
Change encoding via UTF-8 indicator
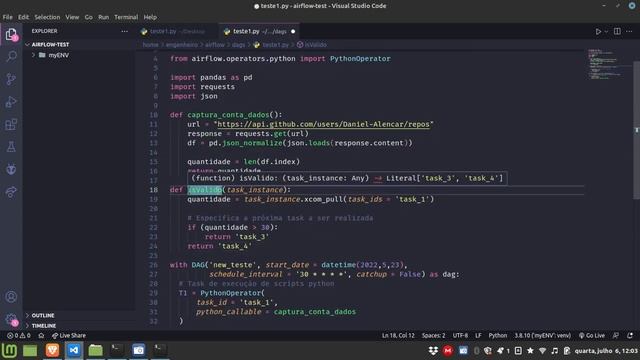(460, 336)
